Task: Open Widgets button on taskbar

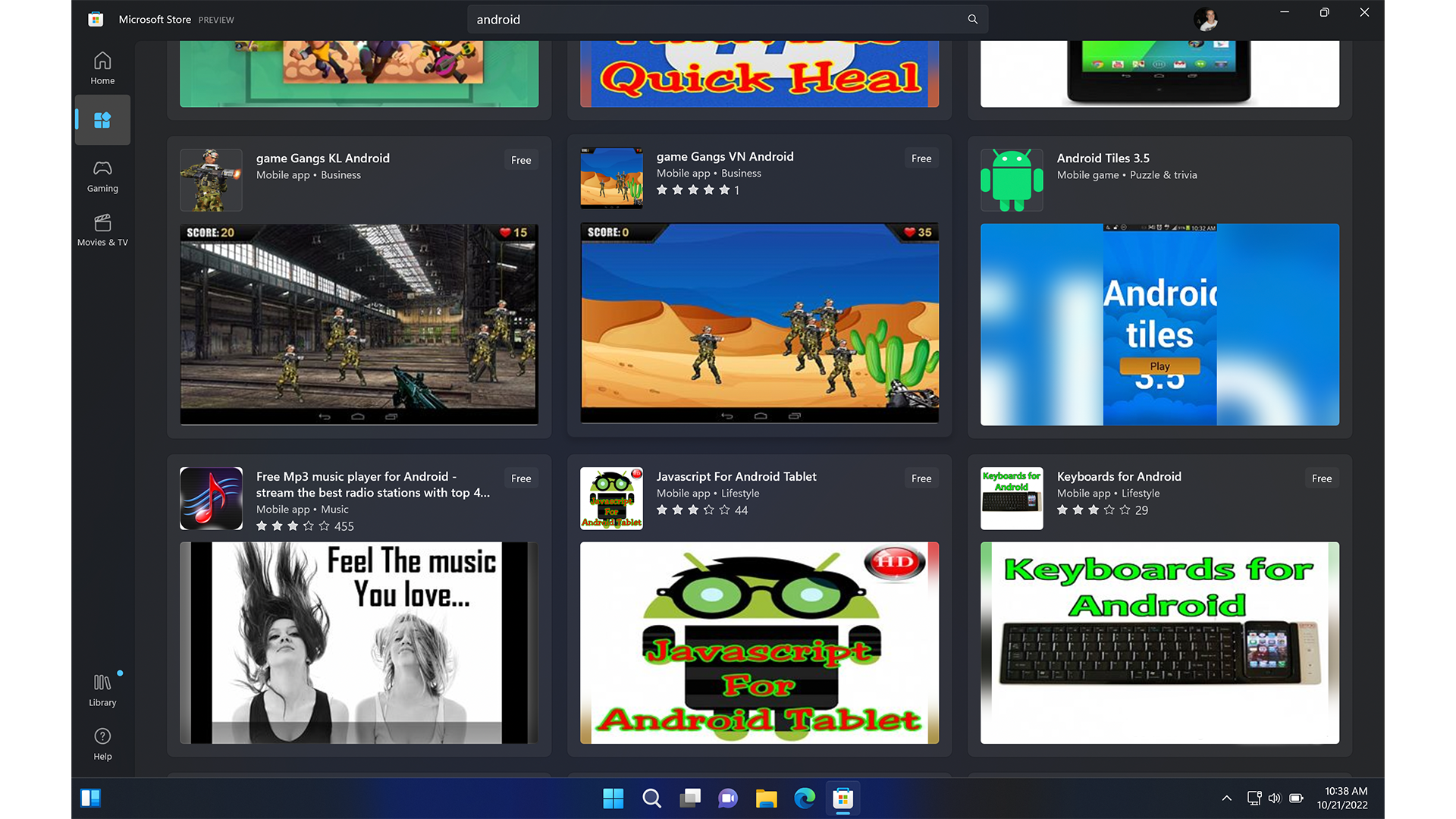Action: (90, 798)
